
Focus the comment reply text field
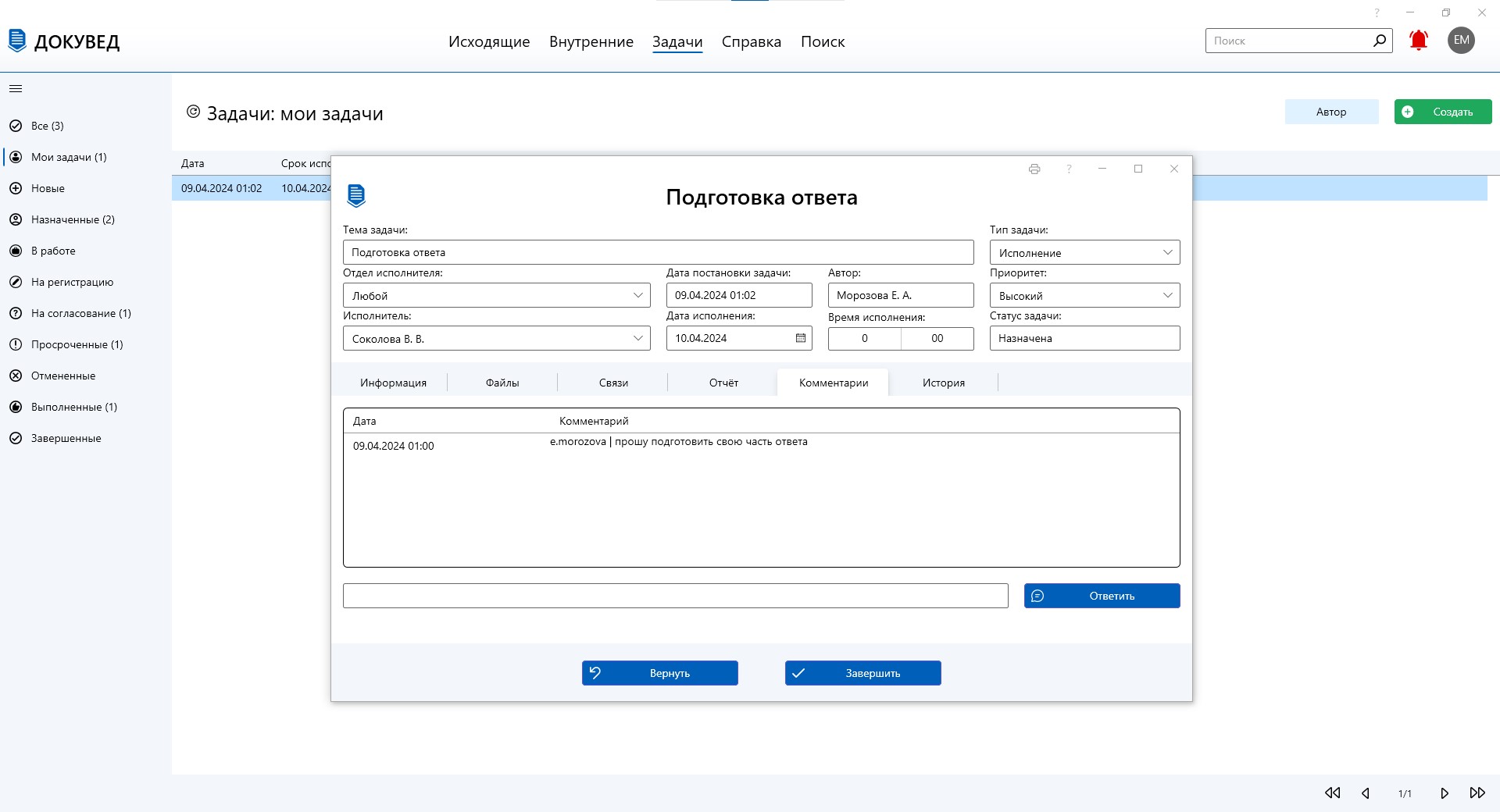(675, 596)
